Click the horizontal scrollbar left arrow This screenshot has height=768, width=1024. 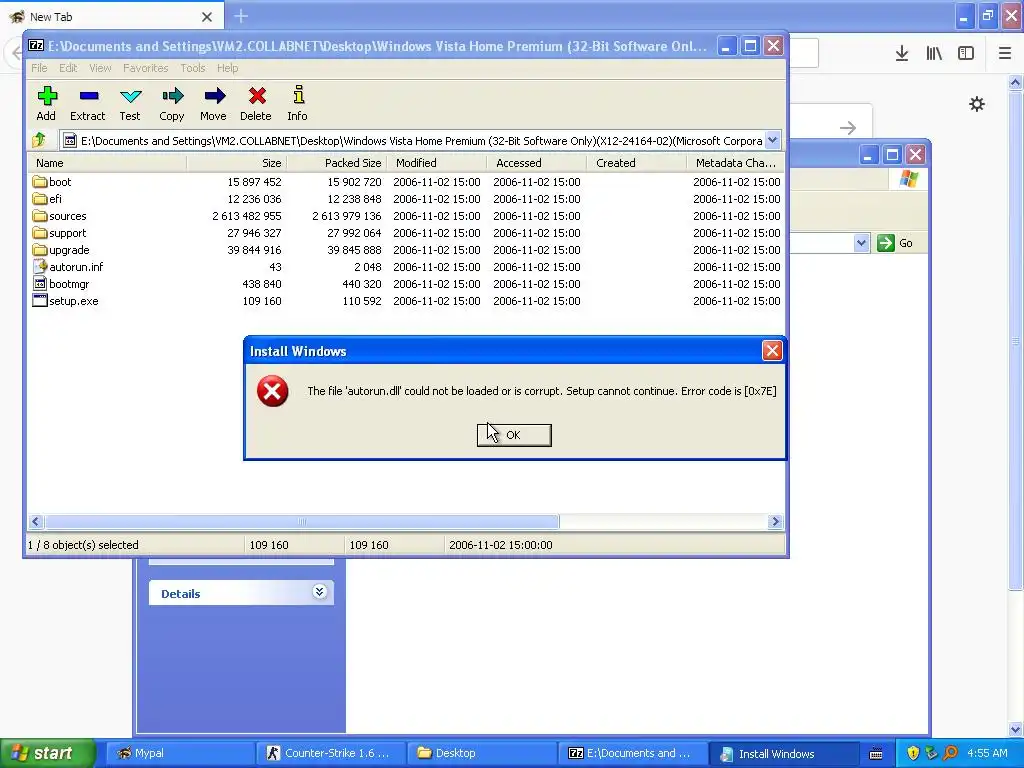tap(36, 521)
